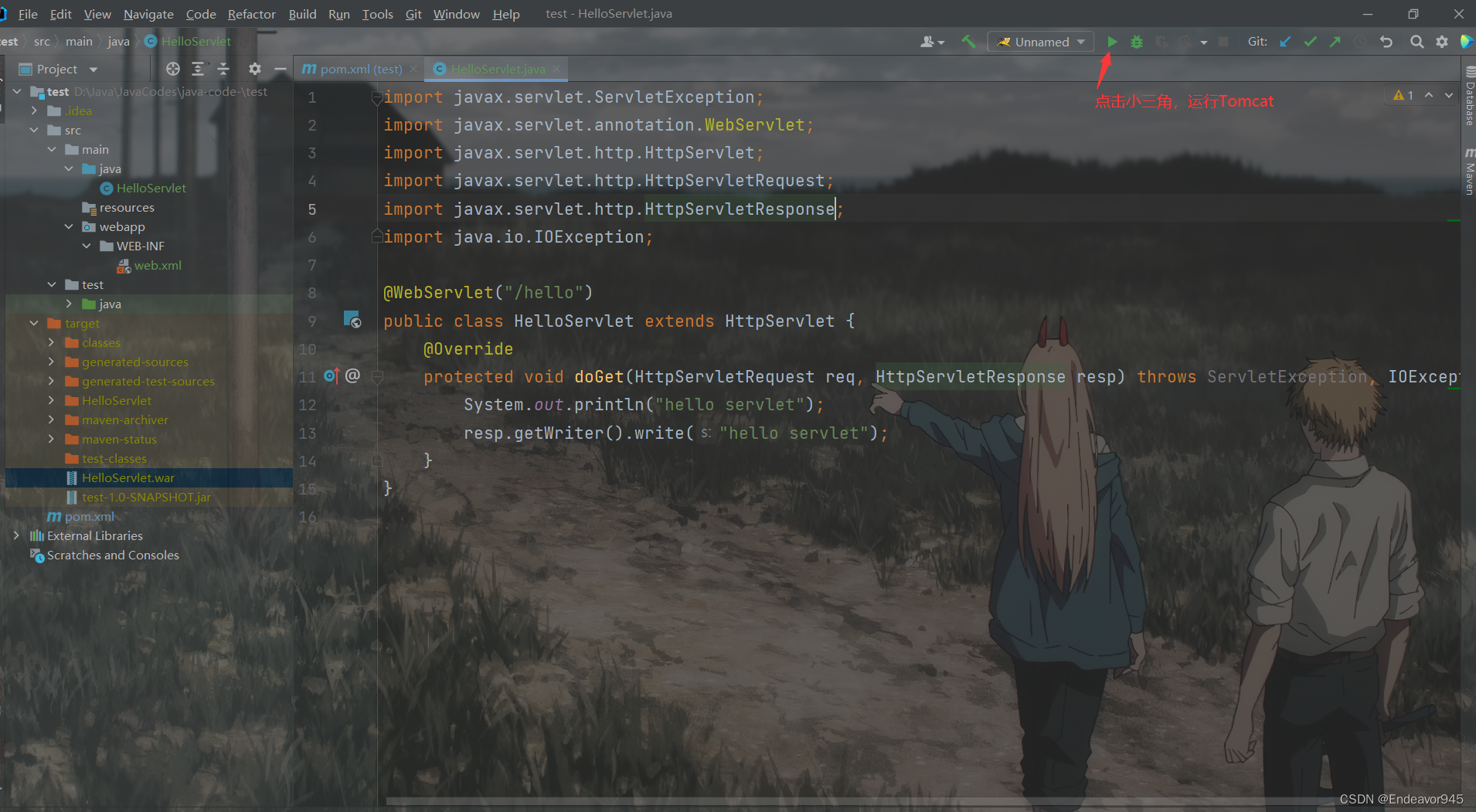This screenshot has width=1476, height=812.
Task: Click the java breadcrumb in navigation bar
Action: (x=118, y=42)
